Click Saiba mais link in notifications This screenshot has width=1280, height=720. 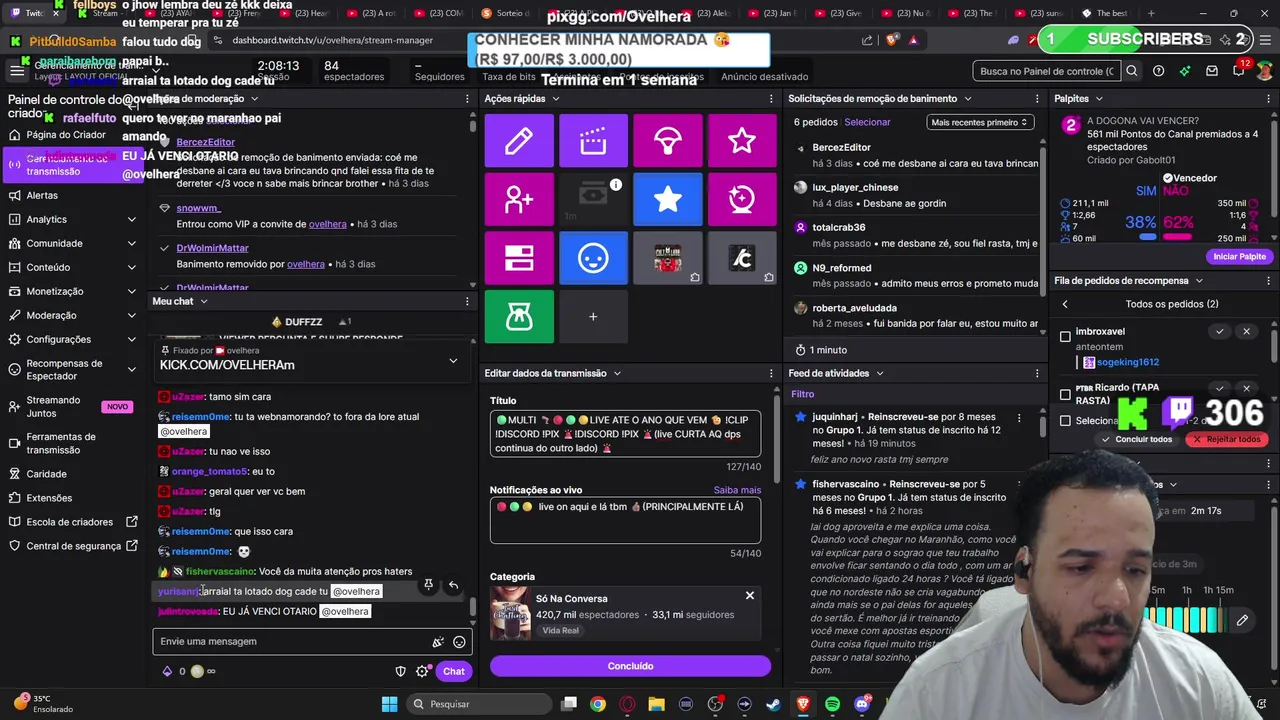[737, 490]
